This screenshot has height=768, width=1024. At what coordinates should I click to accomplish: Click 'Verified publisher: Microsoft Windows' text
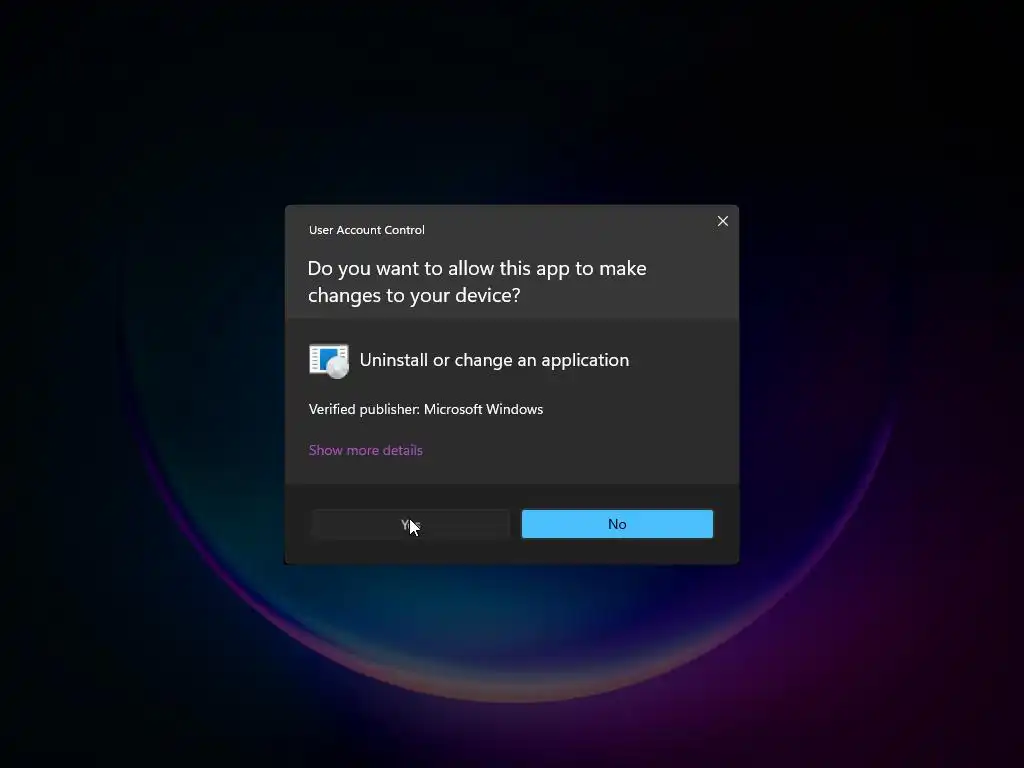click(426, 409)
